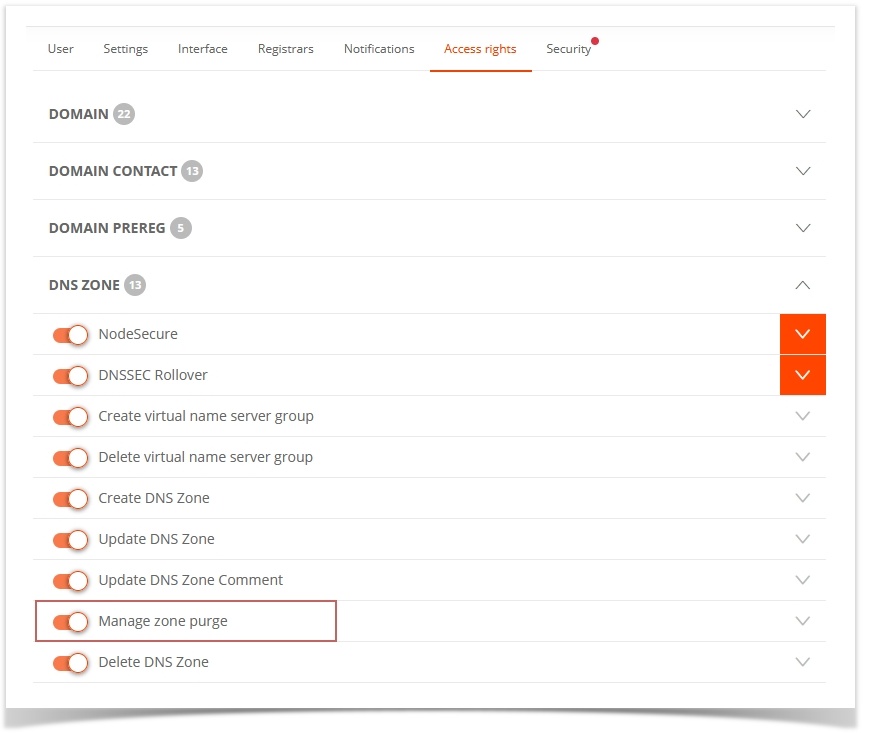Click the DOMAIN section heading
Screen dimensions: 869x737
coord(79,114)
